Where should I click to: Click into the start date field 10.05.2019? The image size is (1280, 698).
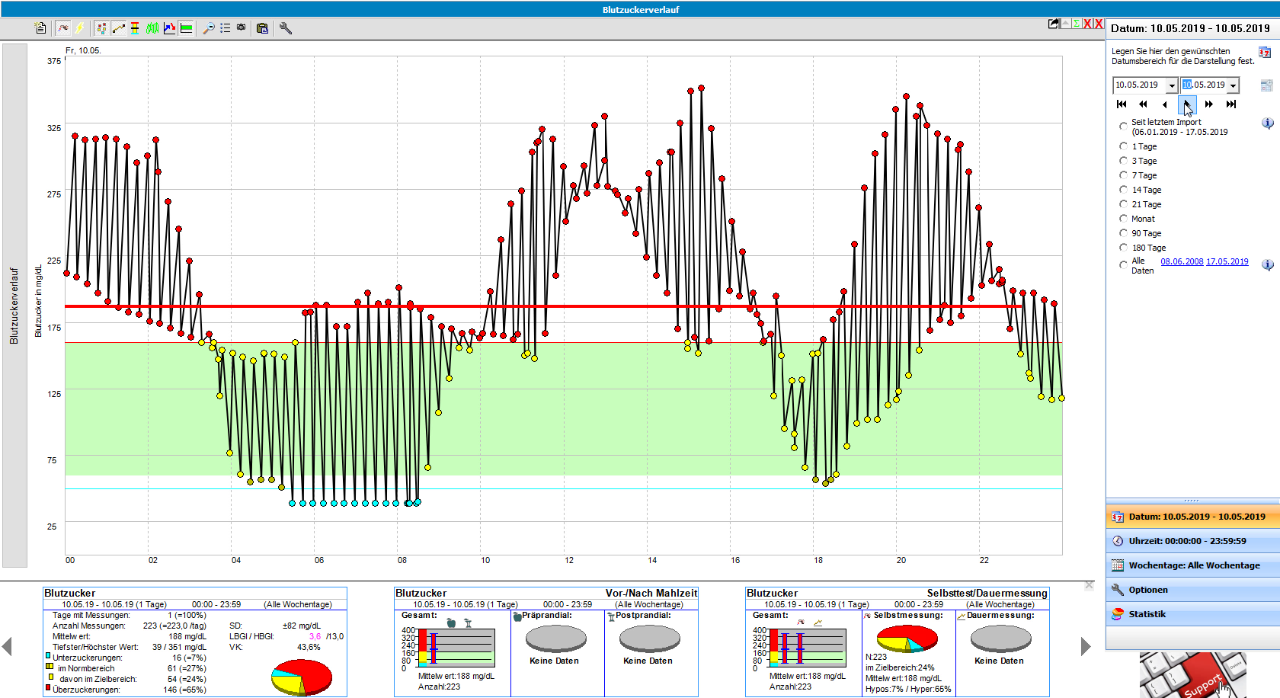[1137, 86]
